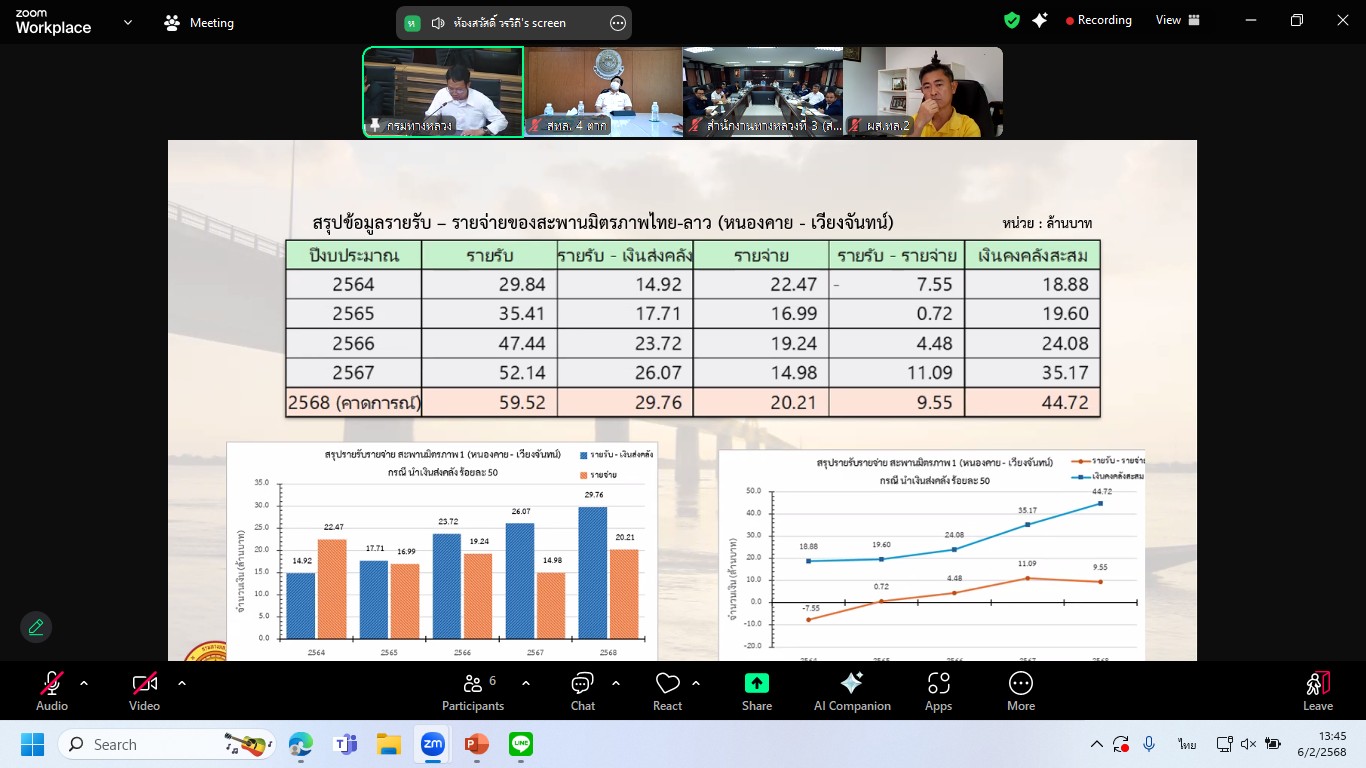Click the React heart icon
This screenshot has height=768, width=1366.
tap(667, 691)
